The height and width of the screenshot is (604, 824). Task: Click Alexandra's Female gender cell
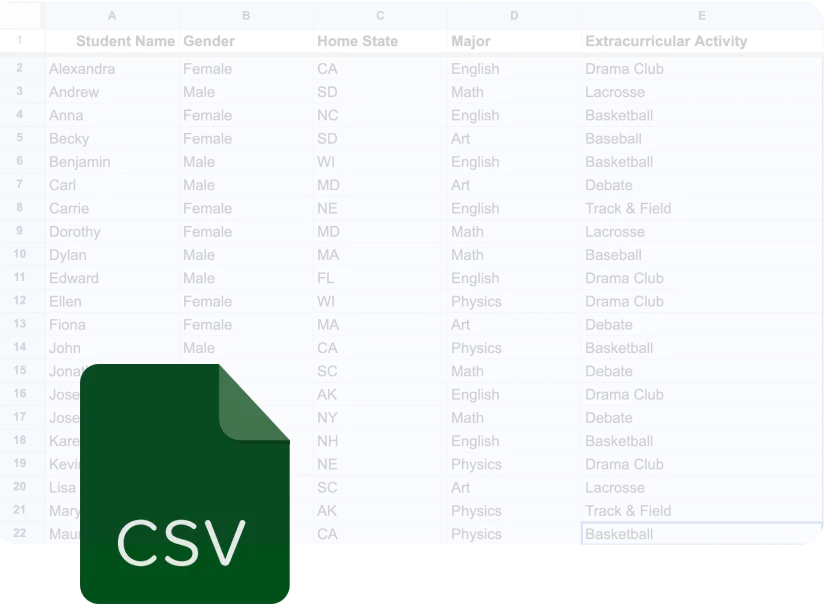[246, 69]
